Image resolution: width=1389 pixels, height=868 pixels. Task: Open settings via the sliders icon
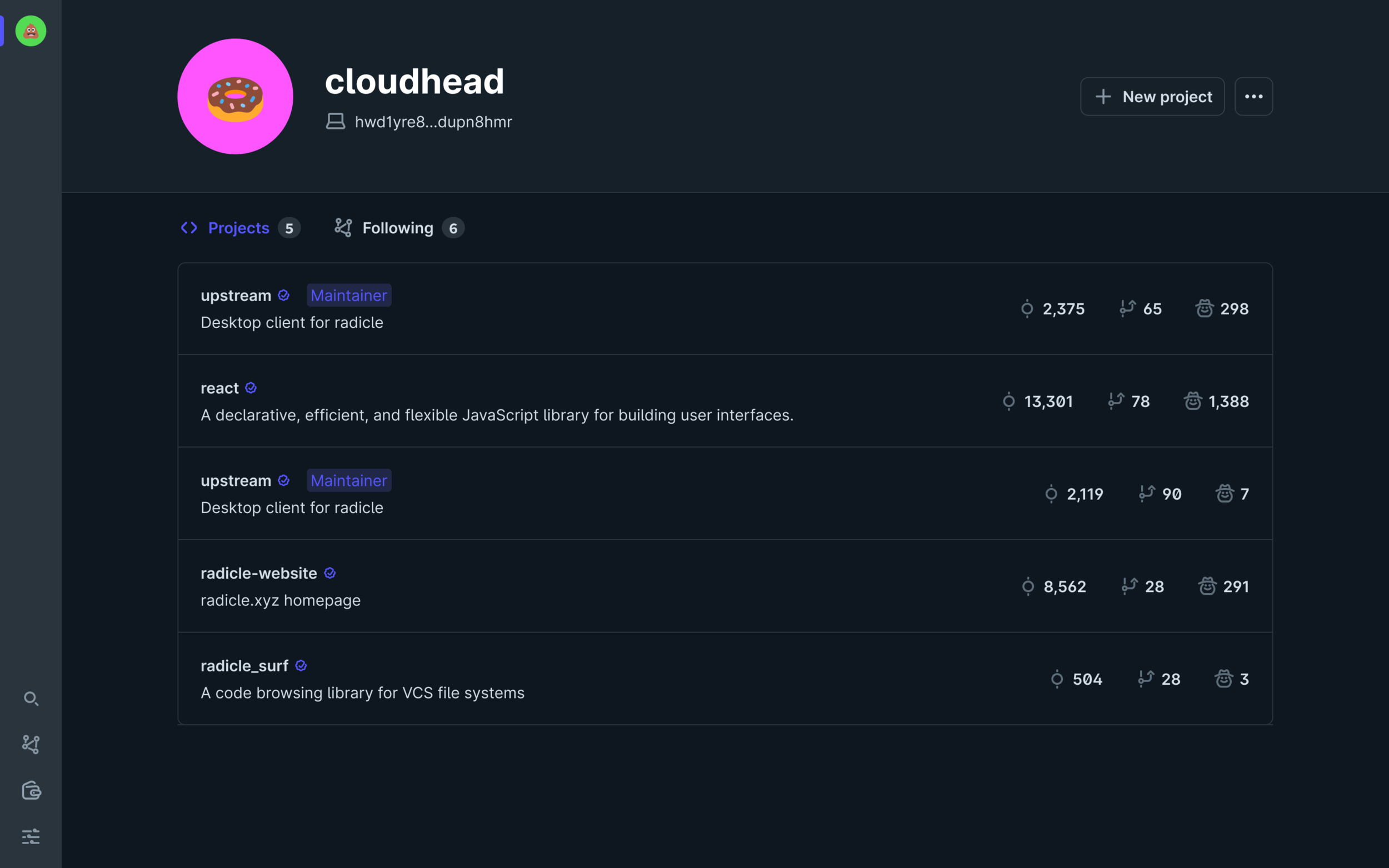31,836
